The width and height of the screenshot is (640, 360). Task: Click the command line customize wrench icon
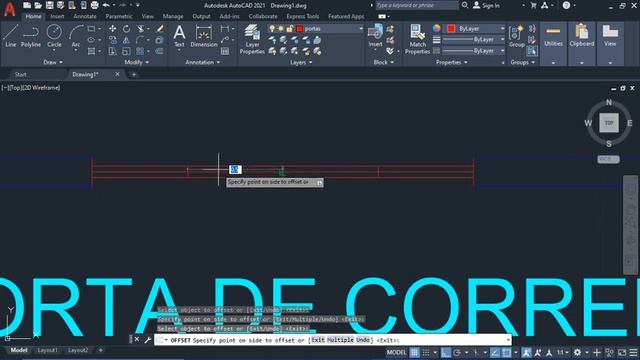tap(147, 340)
